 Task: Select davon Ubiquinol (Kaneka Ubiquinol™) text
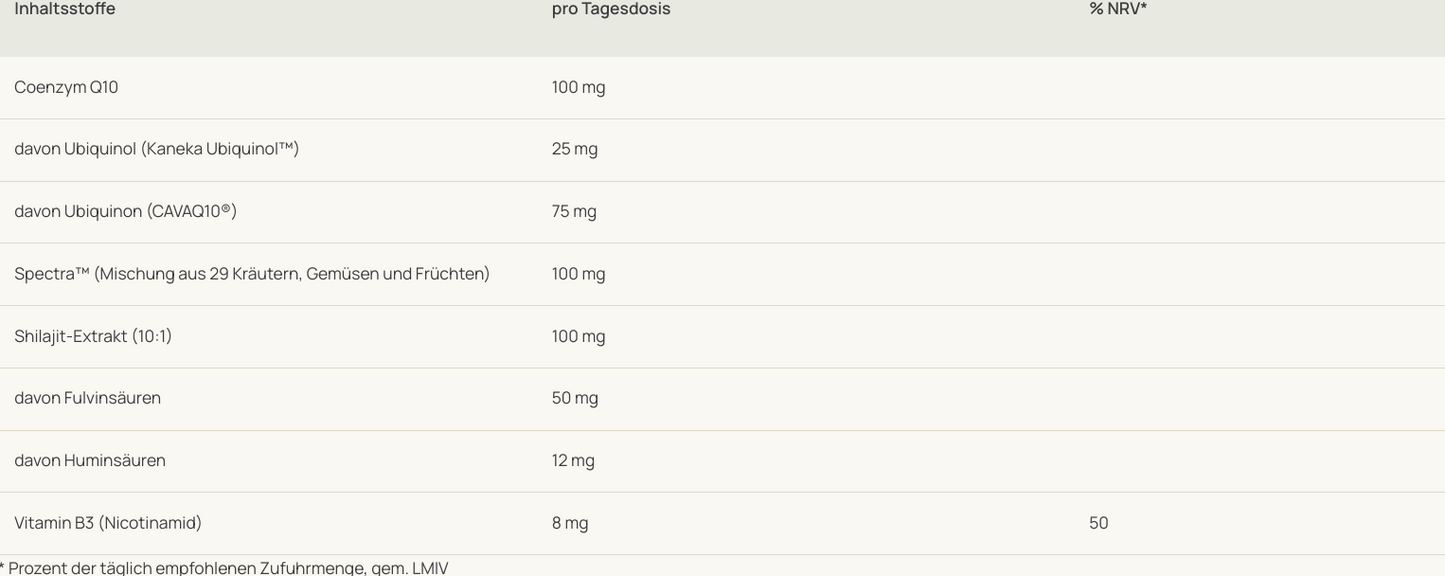coord(157,149)
